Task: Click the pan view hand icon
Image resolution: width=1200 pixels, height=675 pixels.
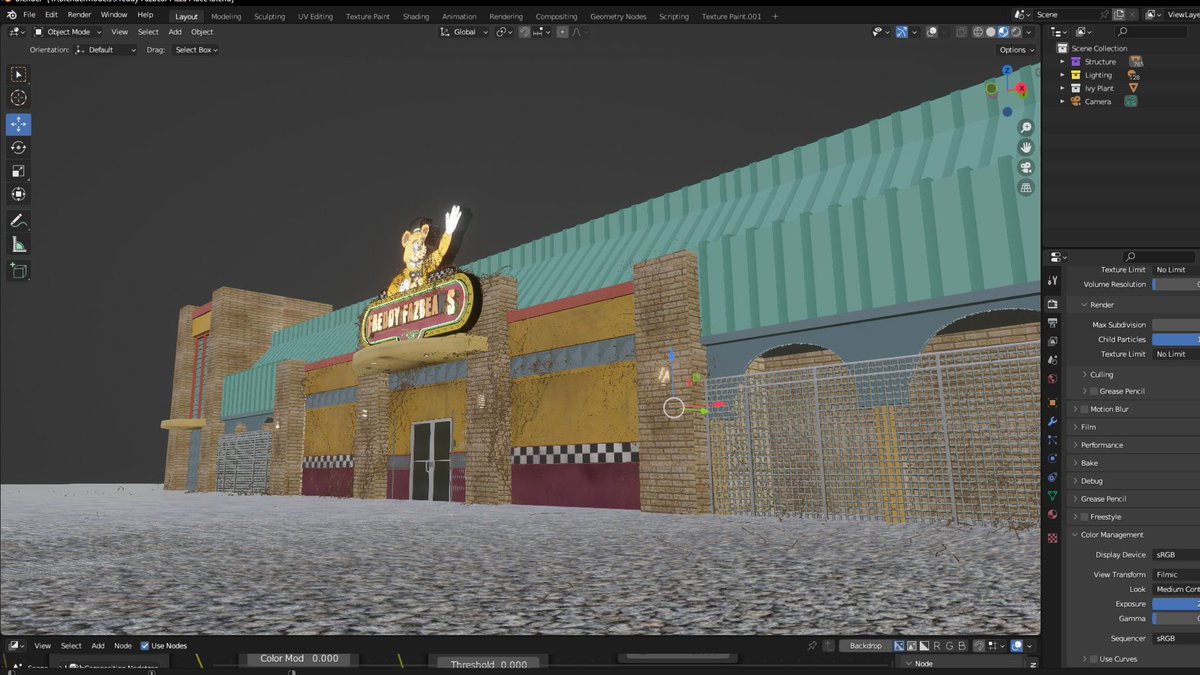Action: tap(1026, 147)
